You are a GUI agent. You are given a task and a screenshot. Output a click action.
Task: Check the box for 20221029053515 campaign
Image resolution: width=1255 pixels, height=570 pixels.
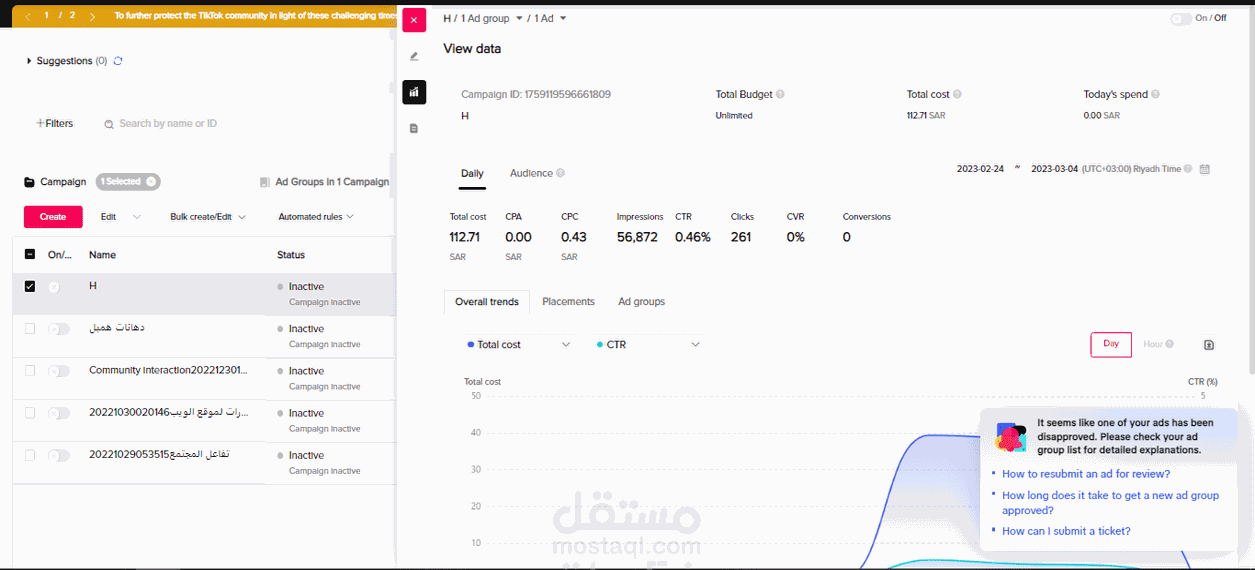(29, 455)
